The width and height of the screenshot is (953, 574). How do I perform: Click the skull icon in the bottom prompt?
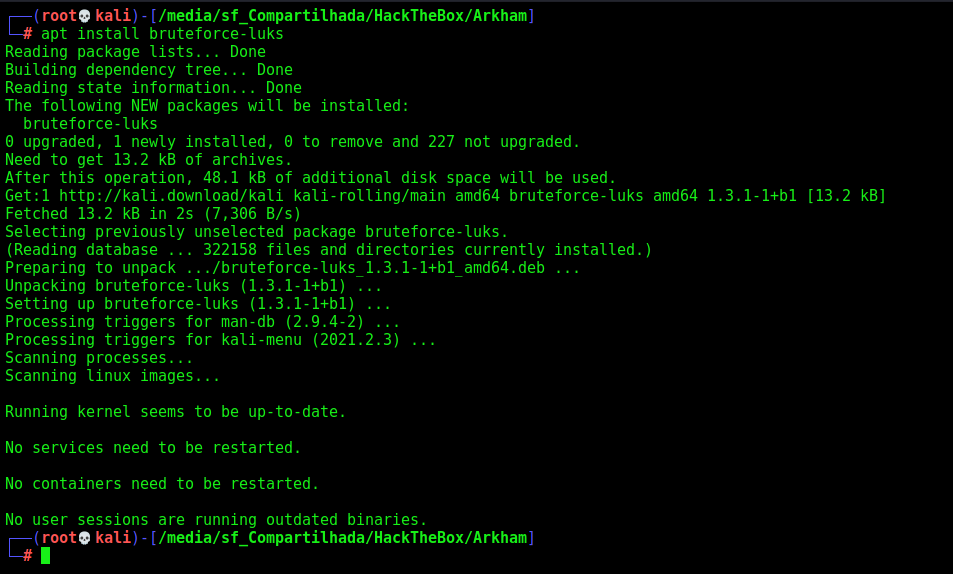pos(85,538)
